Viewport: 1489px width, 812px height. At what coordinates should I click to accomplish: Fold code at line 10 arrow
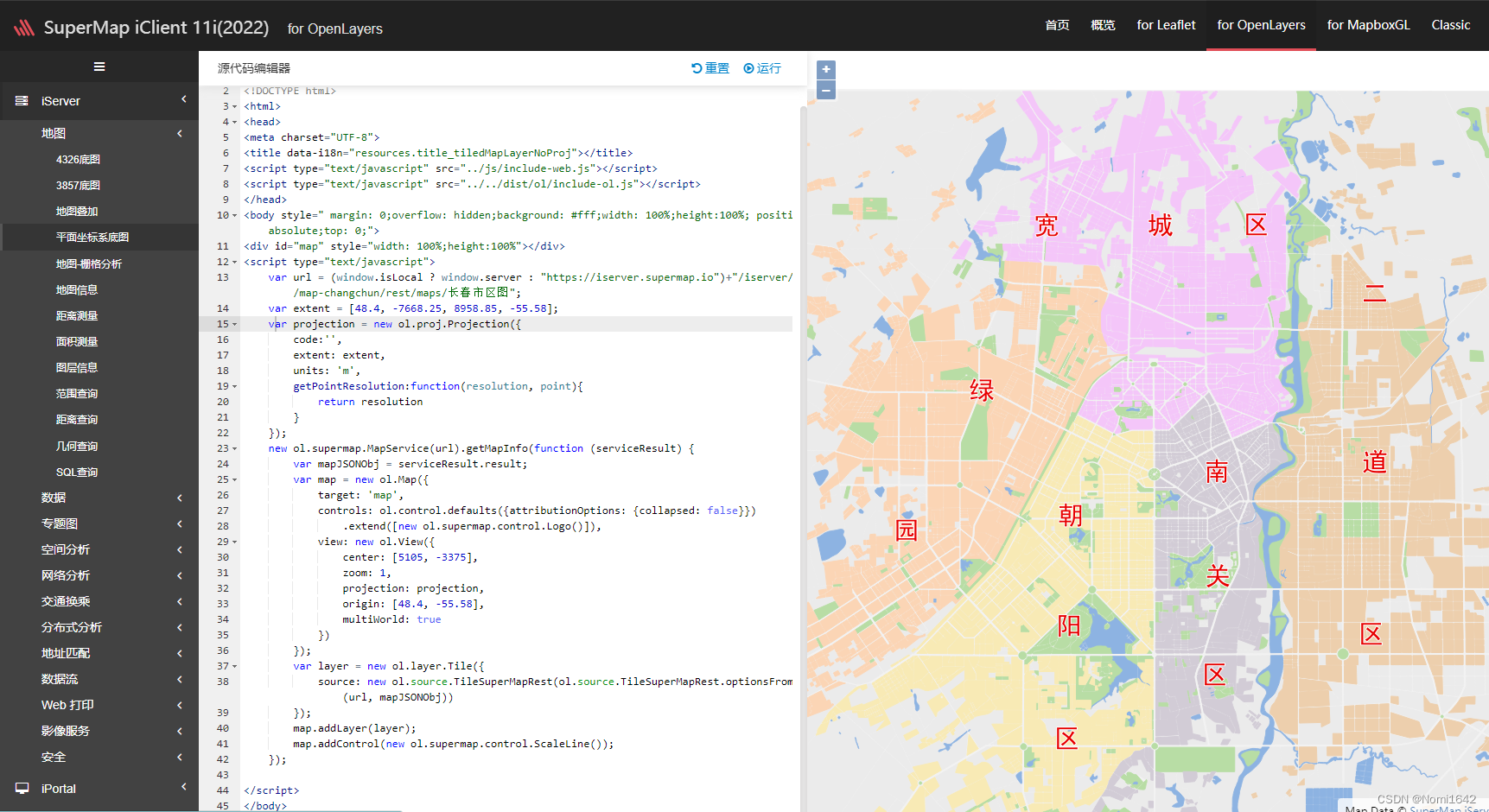(x=235, y=216)
